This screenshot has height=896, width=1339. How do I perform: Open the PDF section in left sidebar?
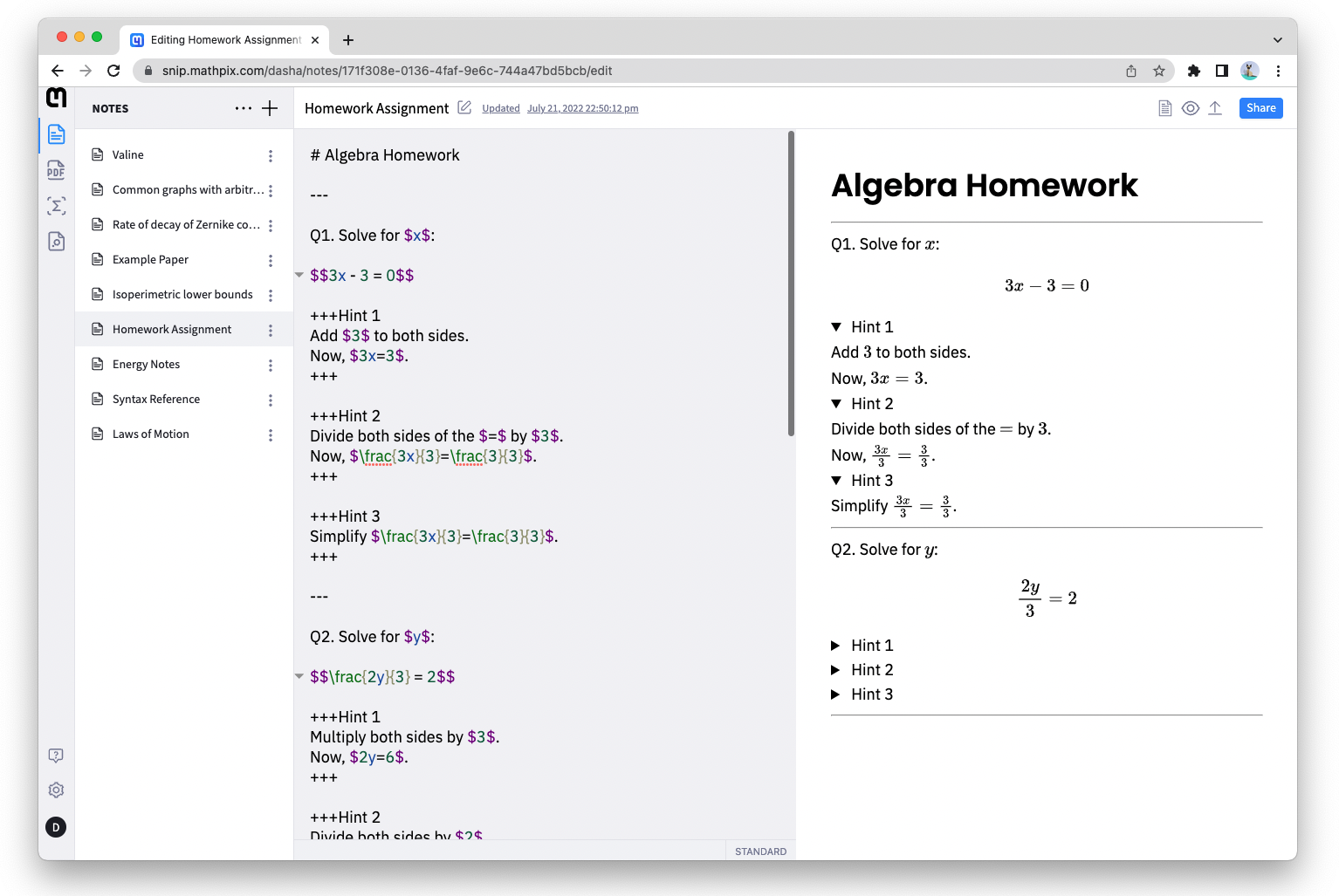pyautogui.click(x=56, y=170)
